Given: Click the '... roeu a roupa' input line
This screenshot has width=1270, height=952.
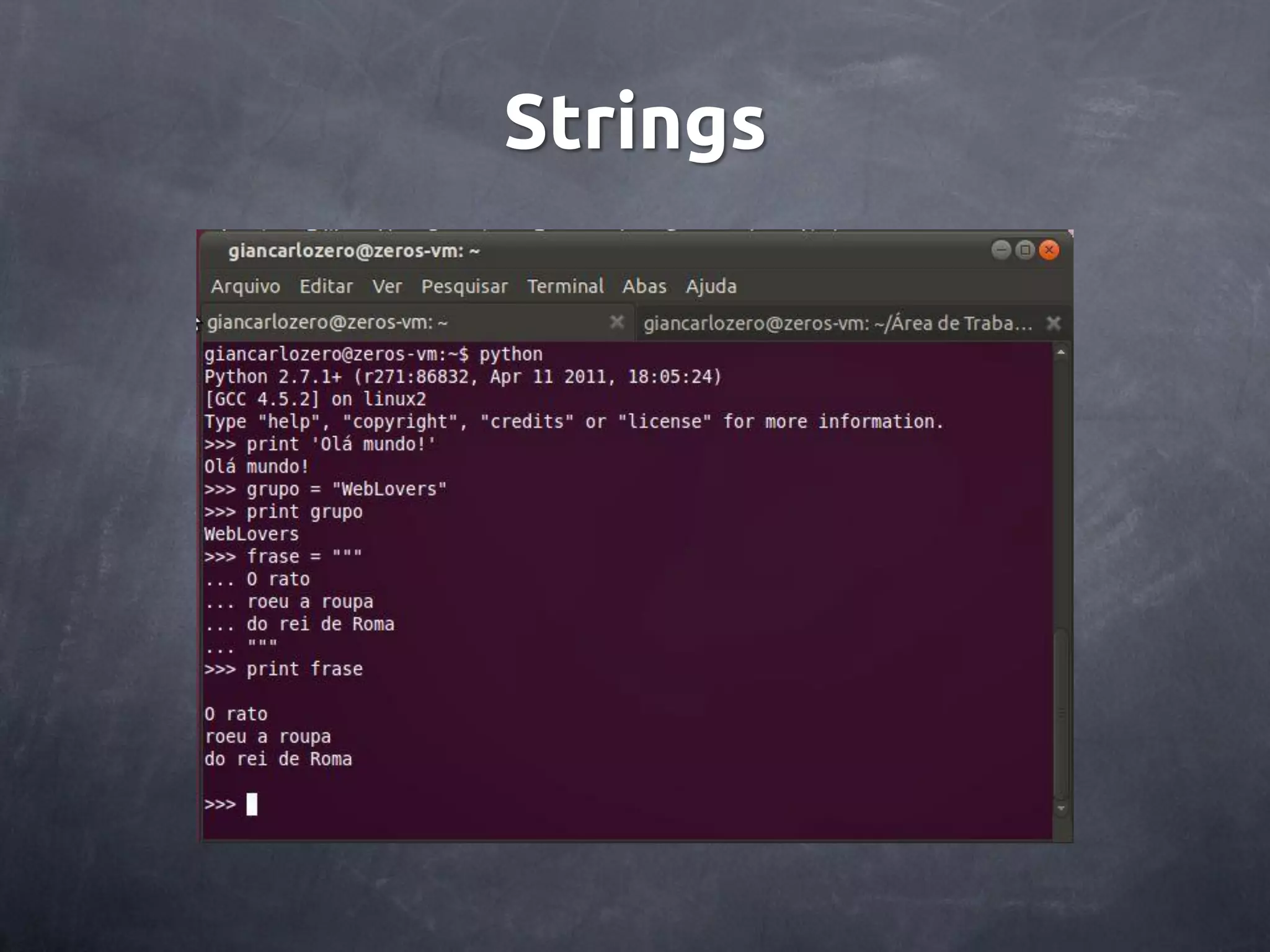Looking at the screenshot, I should 289,602.
